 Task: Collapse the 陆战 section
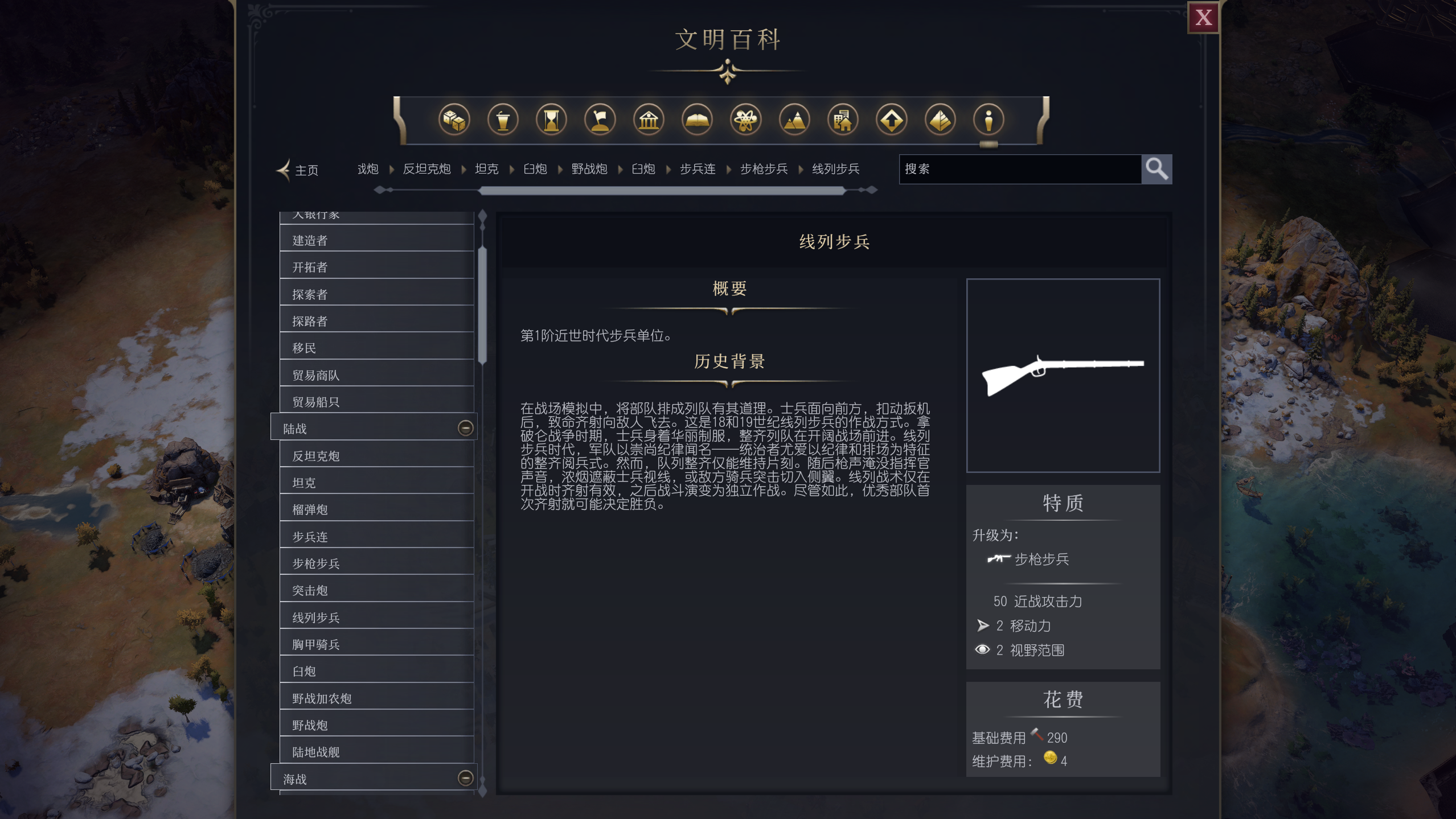(x=465, y=428)
